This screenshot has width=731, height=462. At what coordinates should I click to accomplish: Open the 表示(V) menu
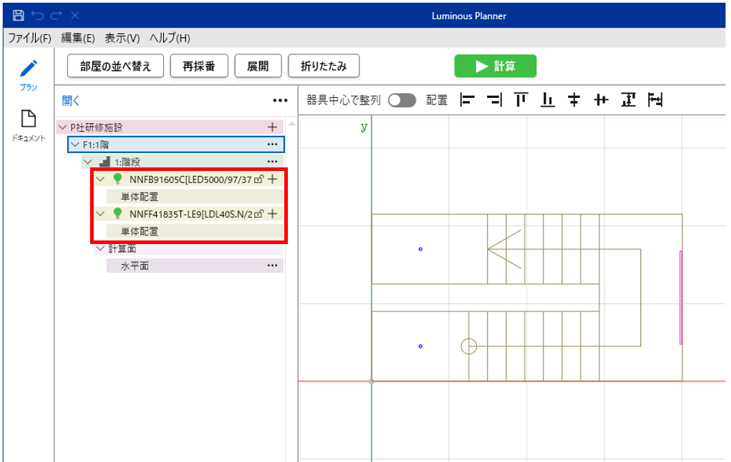pyautogui.click(x=122, y=38)
